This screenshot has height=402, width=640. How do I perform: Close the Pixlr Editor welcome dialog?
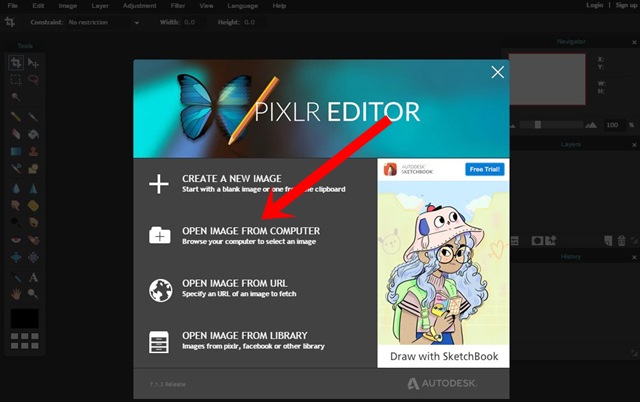pos(497,72)
